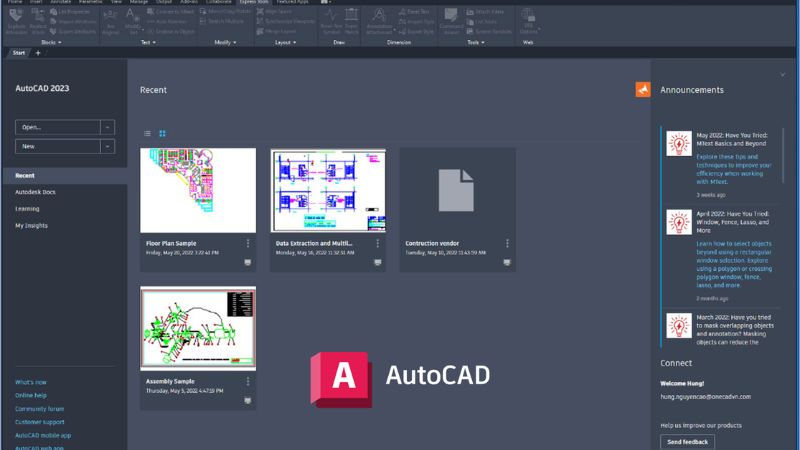Switch Recent files to grid view

[162, 134]
